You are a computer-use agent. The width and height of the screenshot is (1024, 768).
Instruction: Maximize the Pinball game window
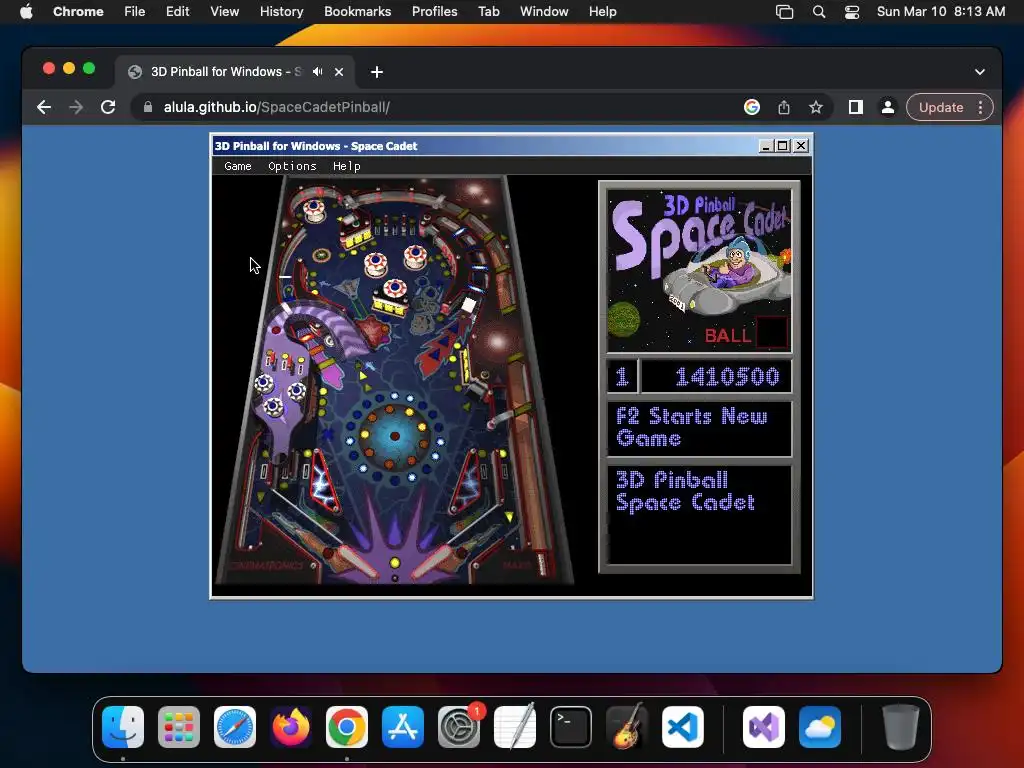(x=782, y=146)
